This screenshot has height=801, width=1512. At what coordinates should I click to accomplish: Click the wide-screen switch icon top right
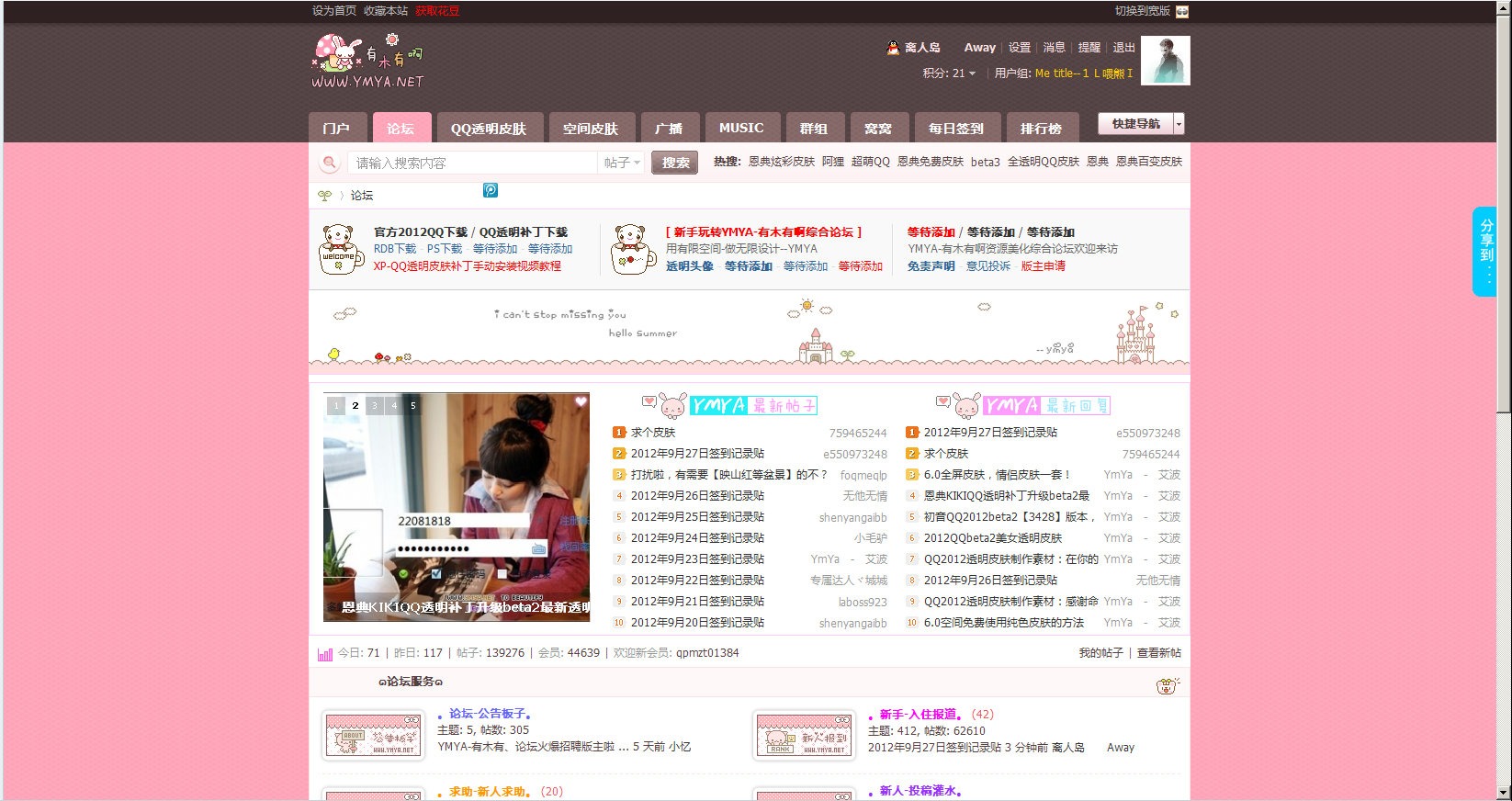(x=1182, y=12)
